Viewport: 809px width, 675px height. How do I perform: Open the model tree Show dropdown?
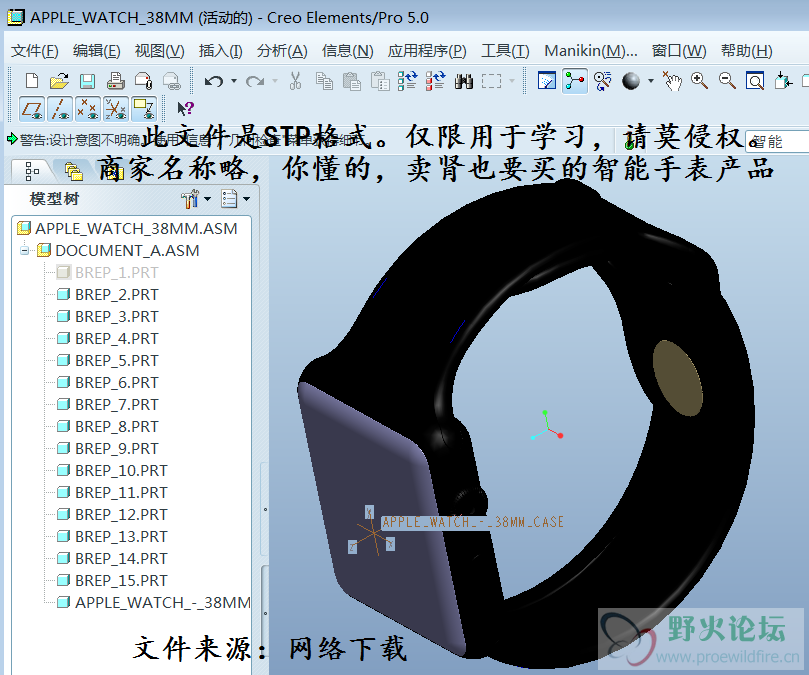(x=196, y=199)
